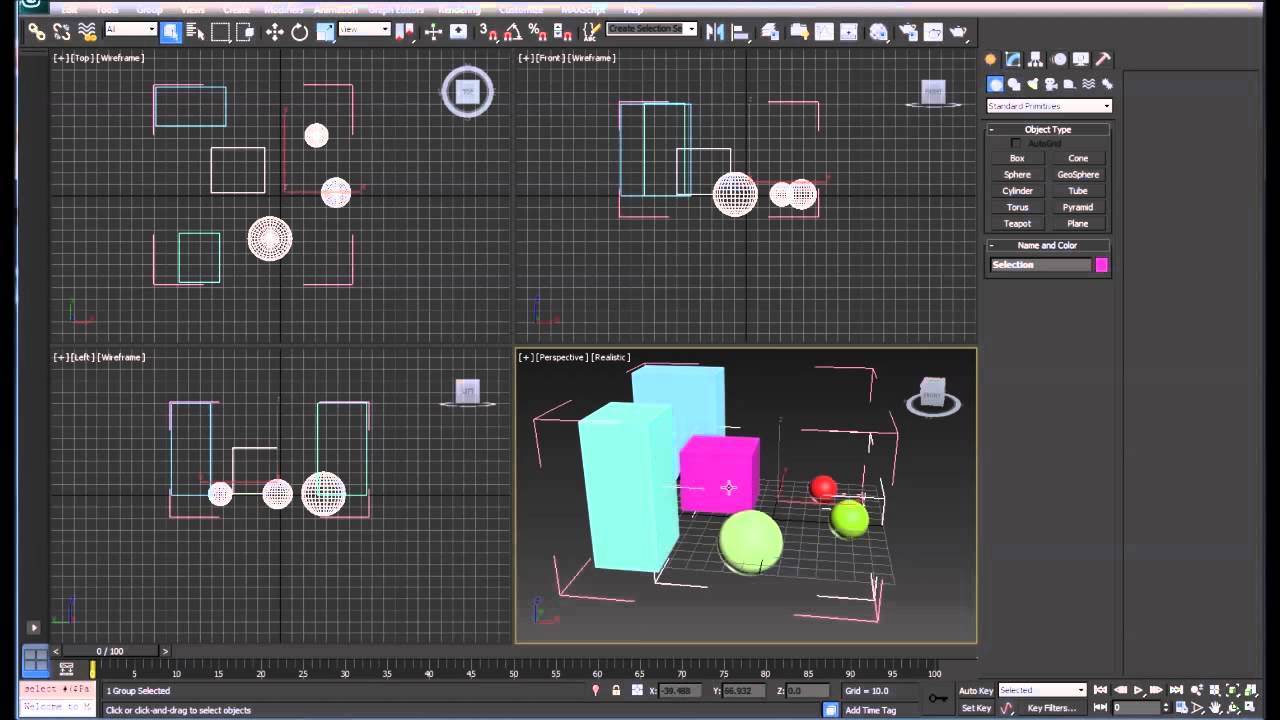Click the Set Key button
Screen dimensions: 1280x720
coord(976,708)
